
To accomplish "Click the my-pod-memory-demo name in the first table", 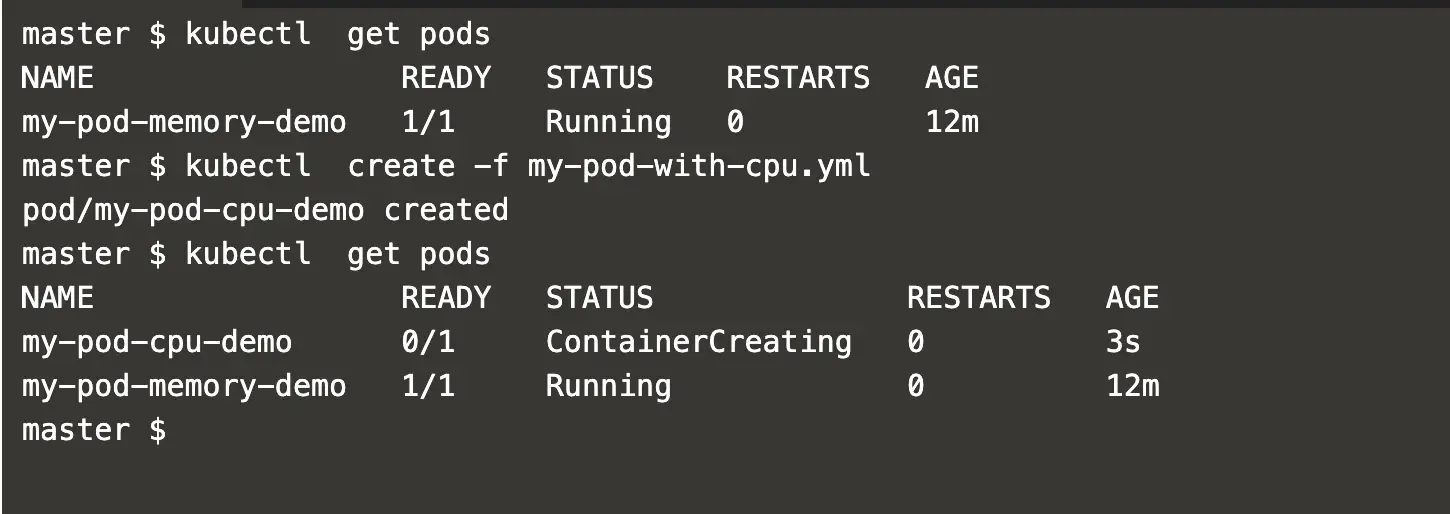I will point(184,123).
